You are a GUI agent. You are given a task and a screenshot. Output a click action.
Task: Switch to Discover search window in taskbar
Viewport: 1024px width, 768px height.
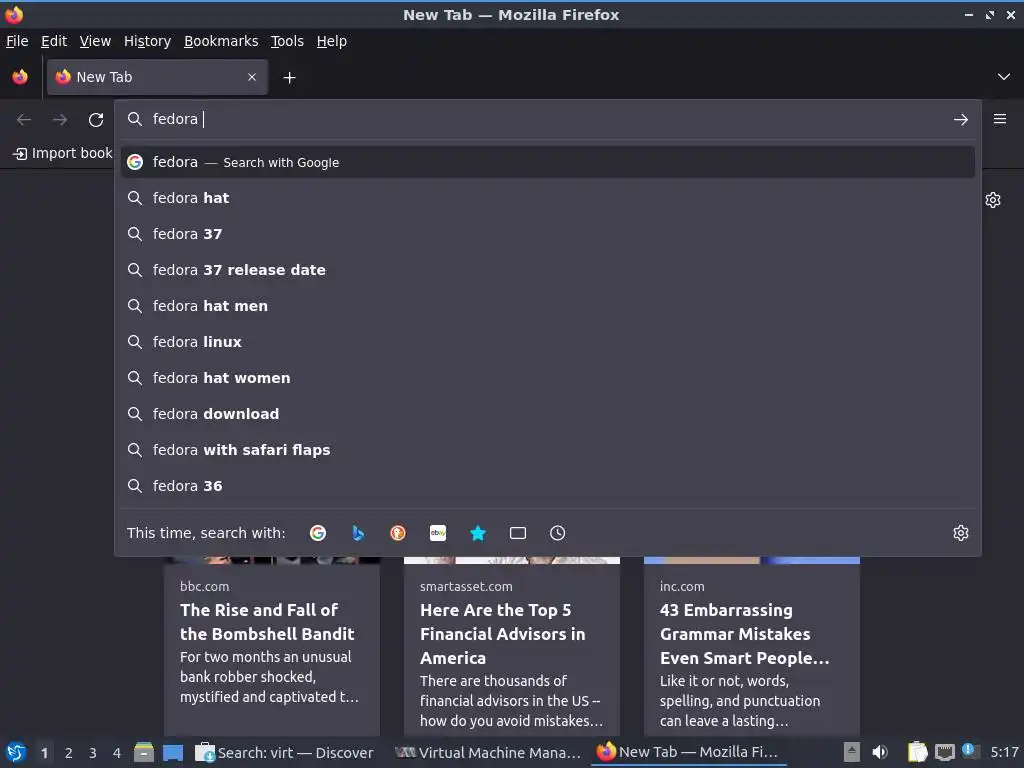click(x=285, y=752)
